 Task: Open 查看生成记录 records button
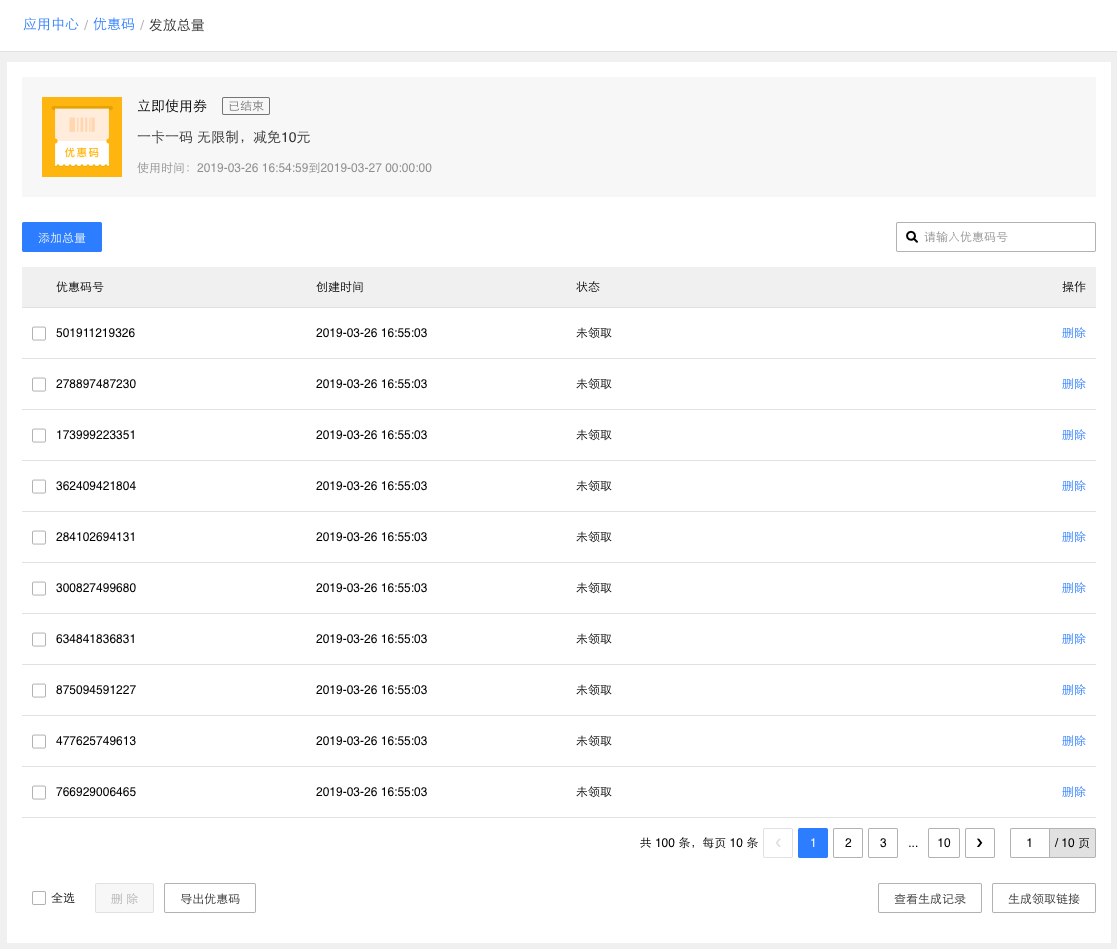930,898
